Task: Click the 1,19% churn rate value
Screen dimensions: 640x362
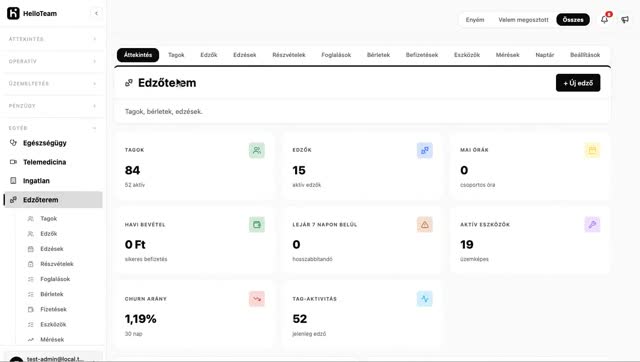Action: pyautogui.click(x=141, y=319)
